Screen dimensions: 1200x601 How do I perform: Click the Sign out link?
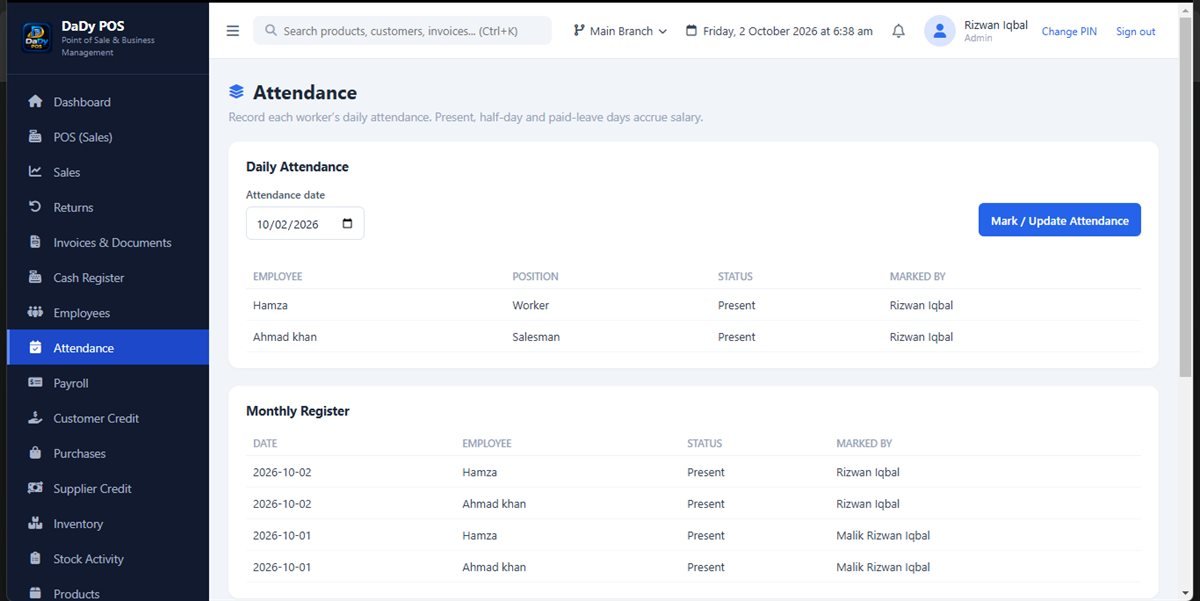click(x=1135, y=32)
